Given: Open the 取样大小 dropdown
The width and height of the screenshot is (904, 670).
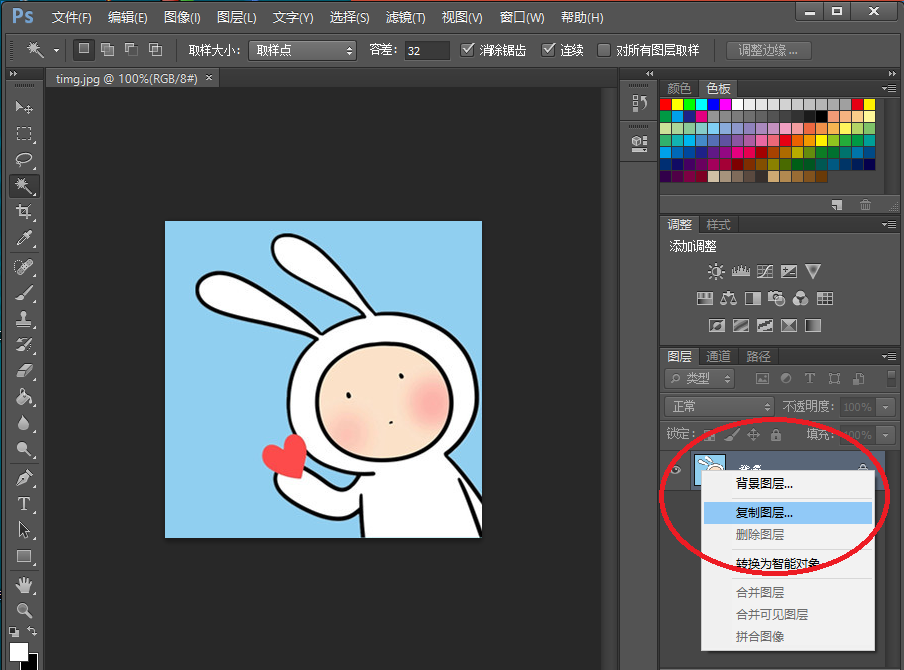Looking at the screenshot, I should click(x=302, y=50).
